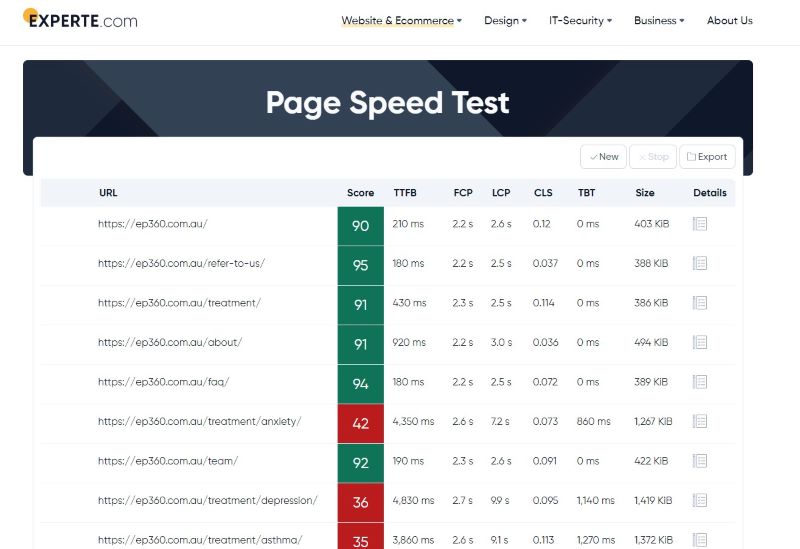Open details icon for treatment/asthma row

(699, 540)
